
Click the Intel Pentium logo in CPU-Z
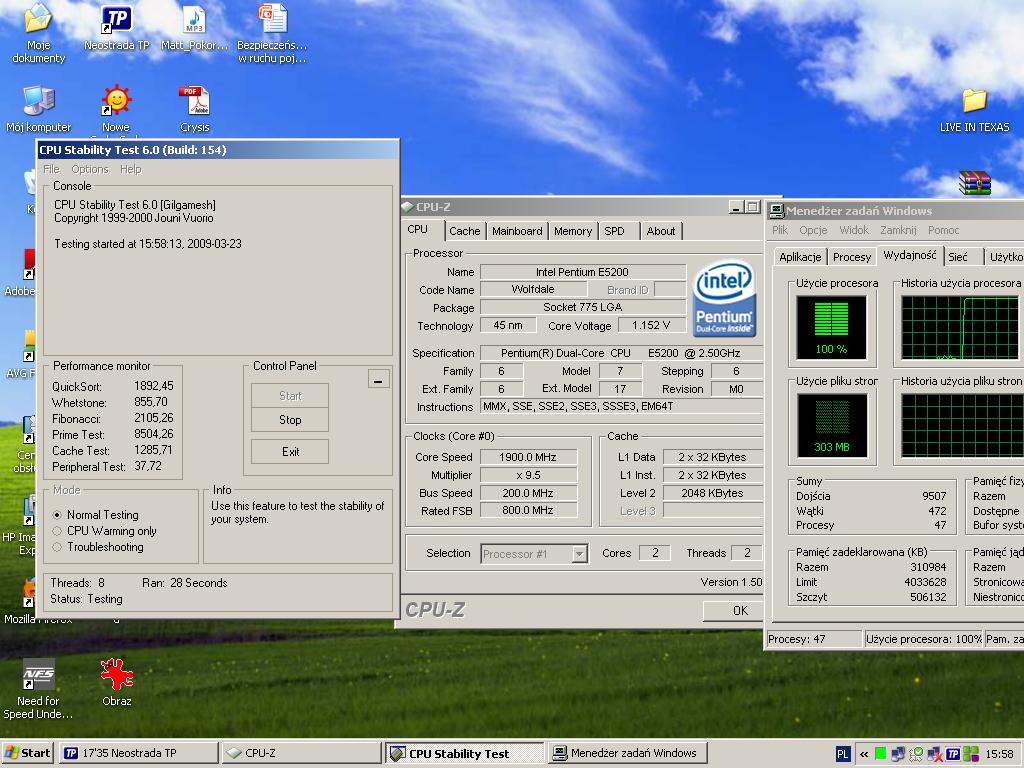pyautogui.click(x=724, y=300)
